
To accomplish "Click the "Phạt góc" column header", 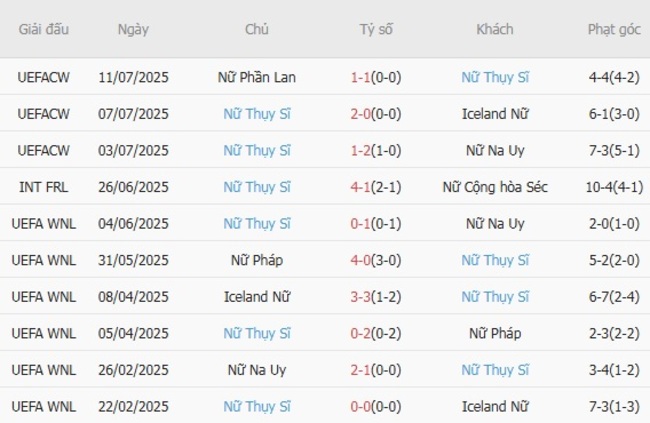I will [614, 29].
